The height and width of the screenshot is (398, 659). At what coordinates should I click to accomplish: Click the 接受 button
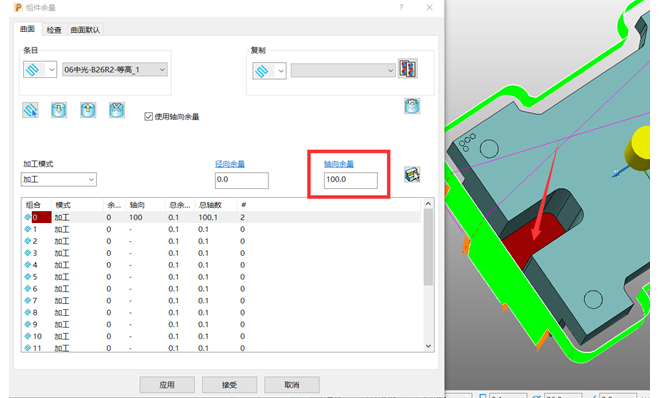(229, 385)
